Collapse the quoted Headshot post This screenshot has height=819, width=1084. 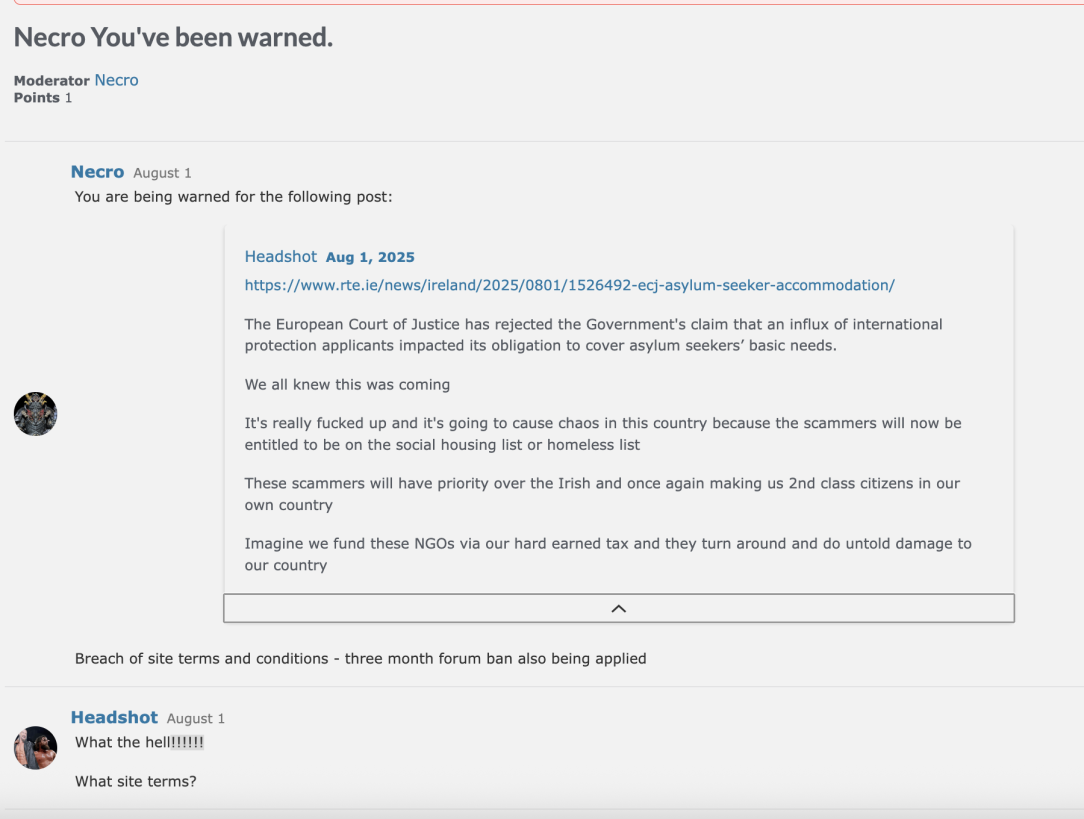point(619,608)
